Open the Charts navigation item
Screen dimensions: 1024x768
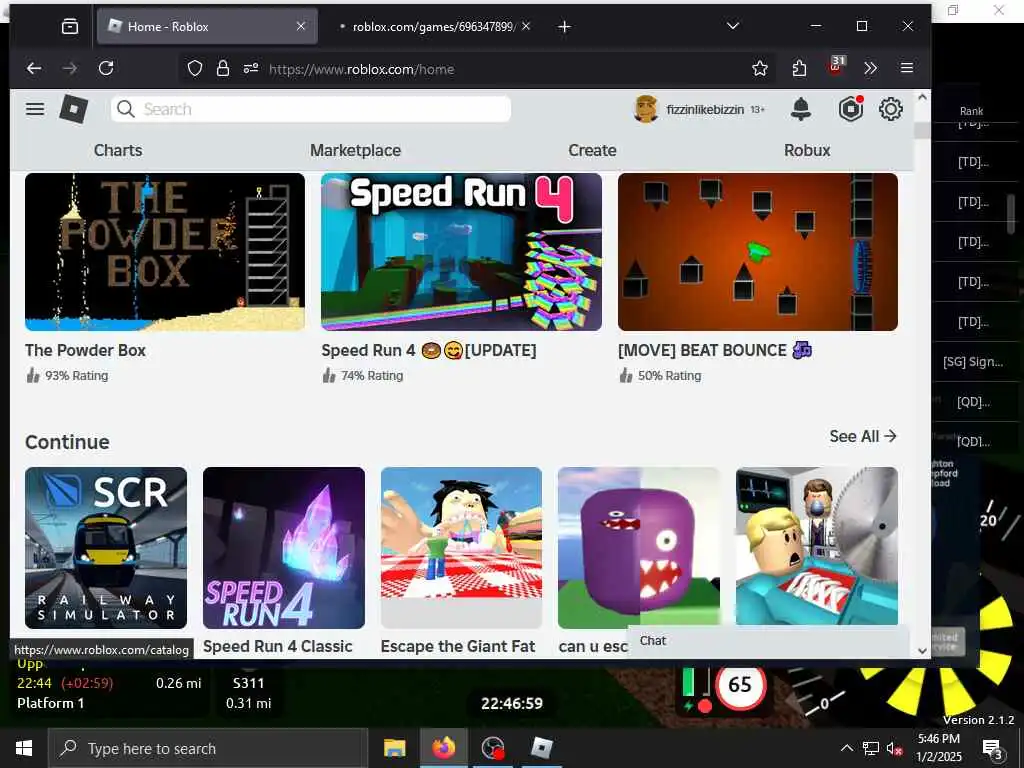(x=118, y=150)
